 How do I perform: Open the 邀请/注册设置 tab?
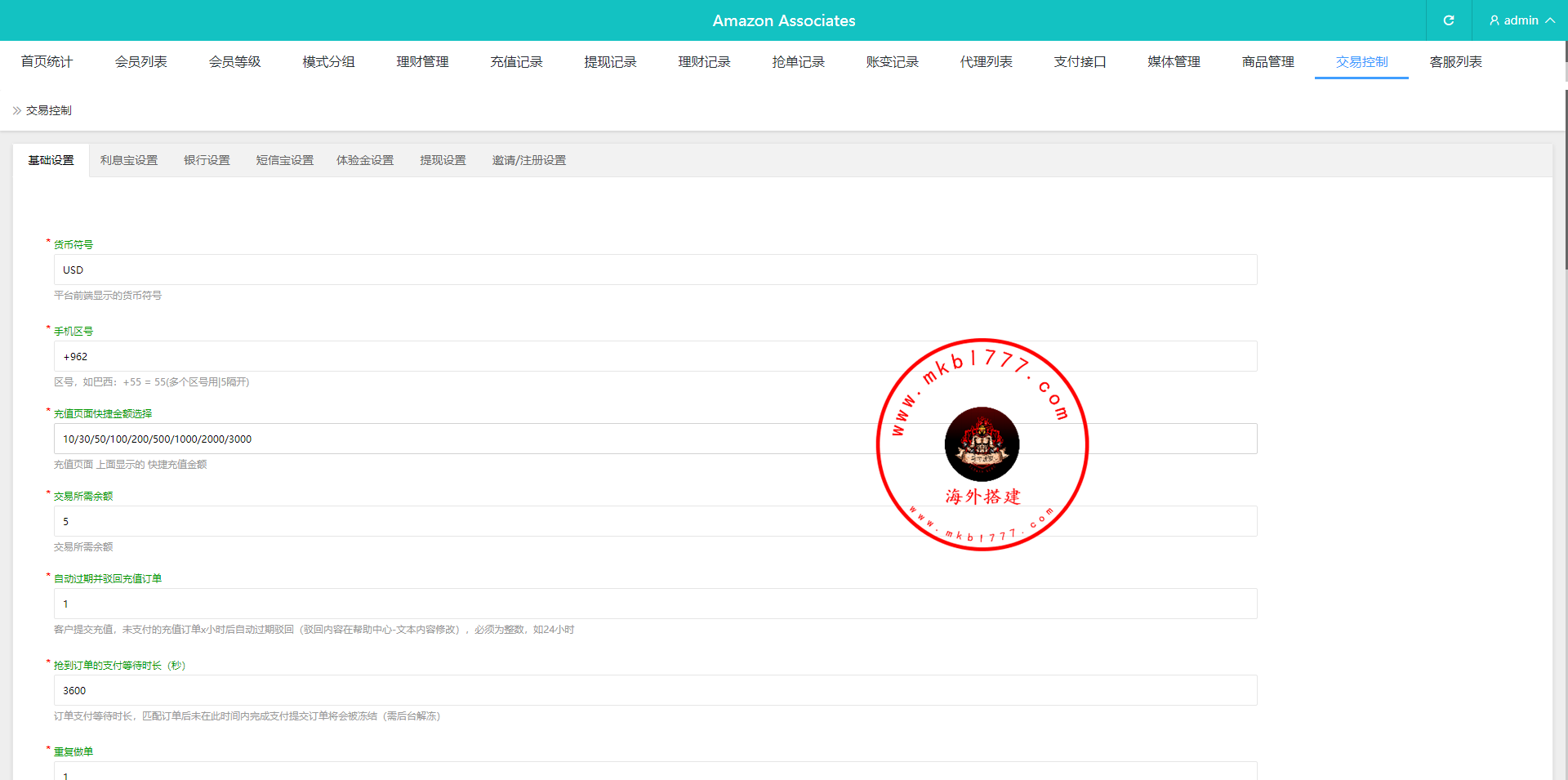pyautogui.click(x=528, y=160)
